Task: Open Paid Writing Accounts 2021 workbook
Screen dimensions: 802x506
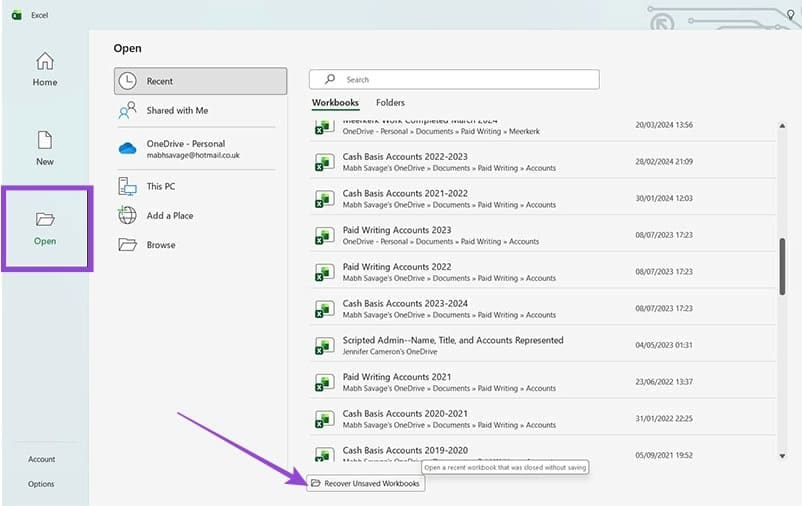Action: (543, 383)
